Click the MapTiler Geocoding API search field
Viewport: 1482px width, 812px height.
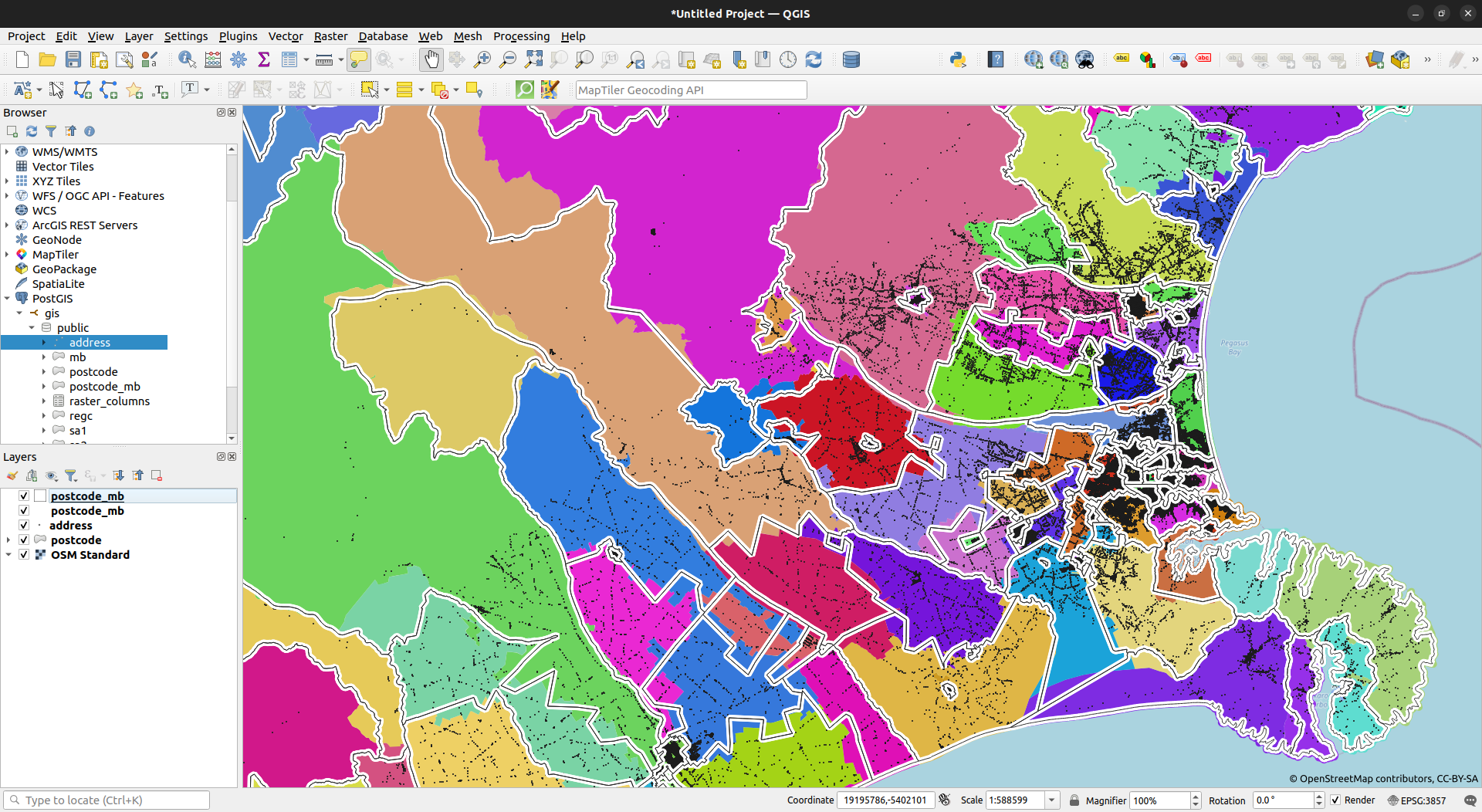point(692,90)
